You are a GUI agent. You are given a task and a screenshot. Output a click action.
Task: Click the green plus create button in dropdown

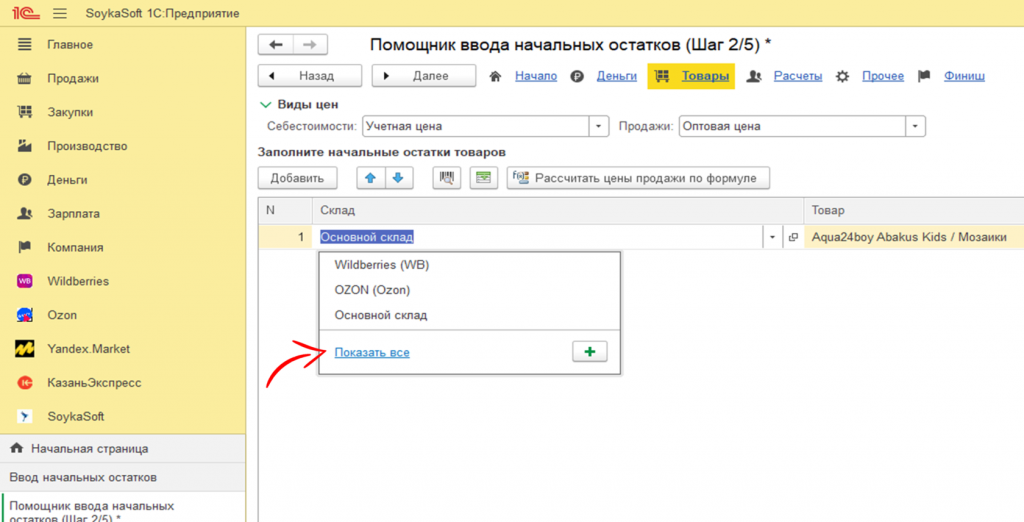[x=589, y=352]
